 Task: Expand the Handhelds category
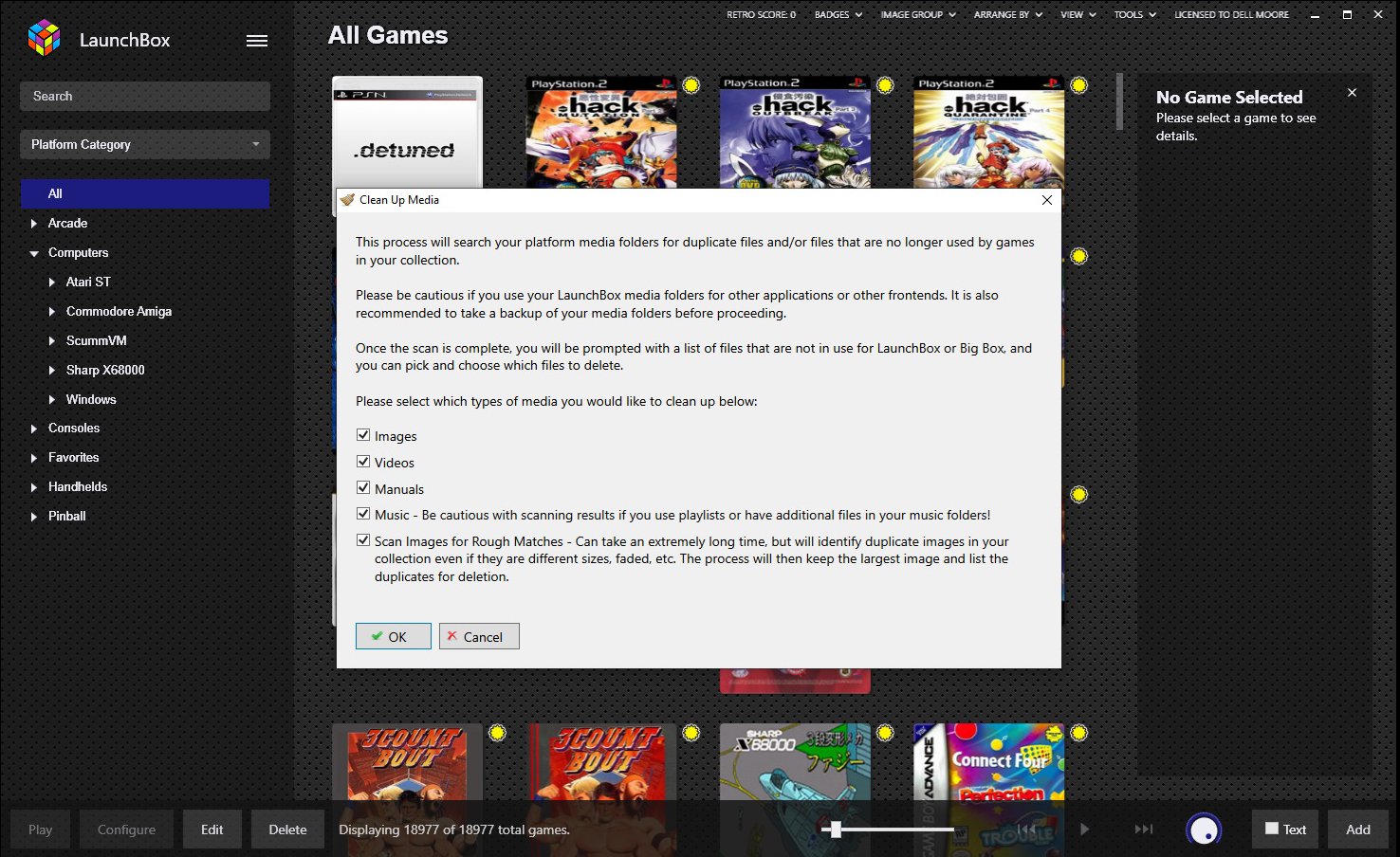[x=34, y=487]
